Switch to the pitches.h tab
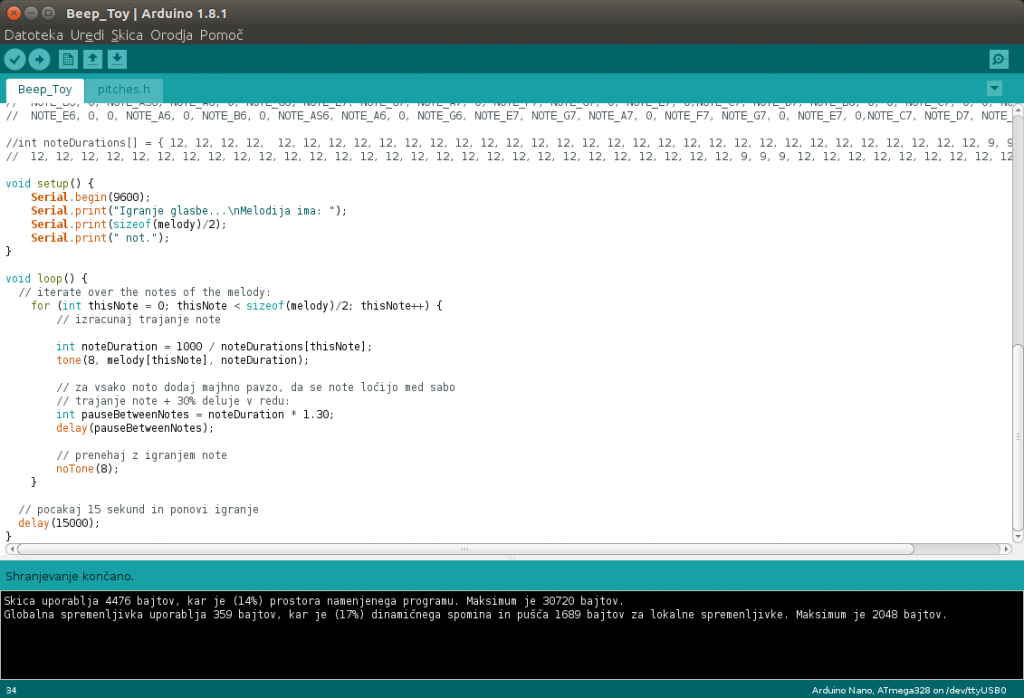Screen dimensions: 1024x698 [x=123, y=89]
